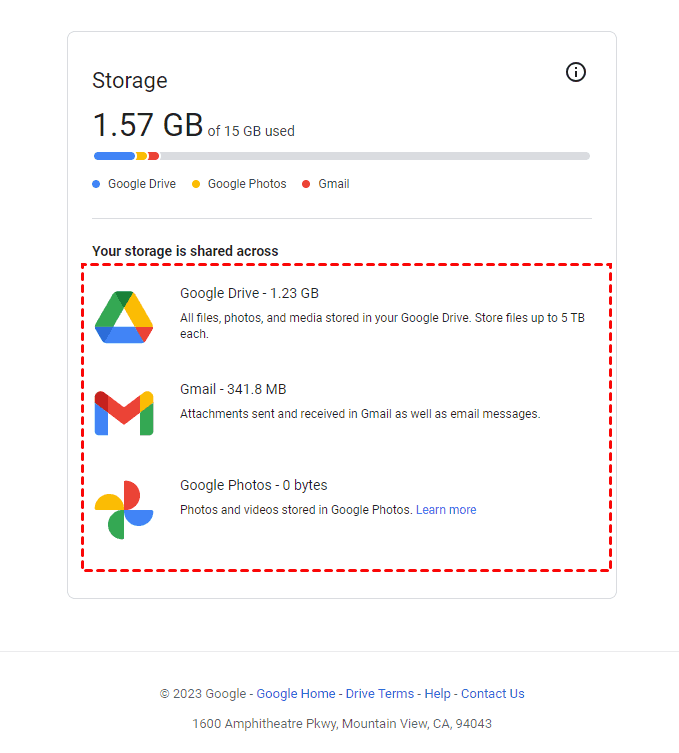
Task: Click the Gmail label in the legend
Action: pos(334,184)
